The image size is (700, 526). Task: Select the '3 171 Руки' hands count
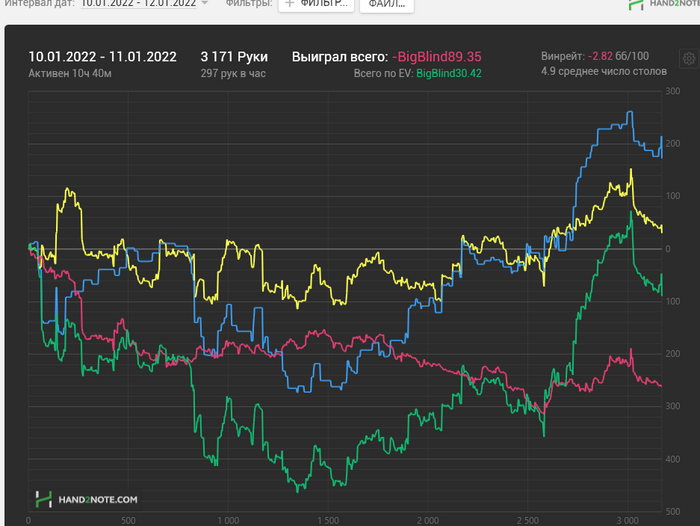234,57
